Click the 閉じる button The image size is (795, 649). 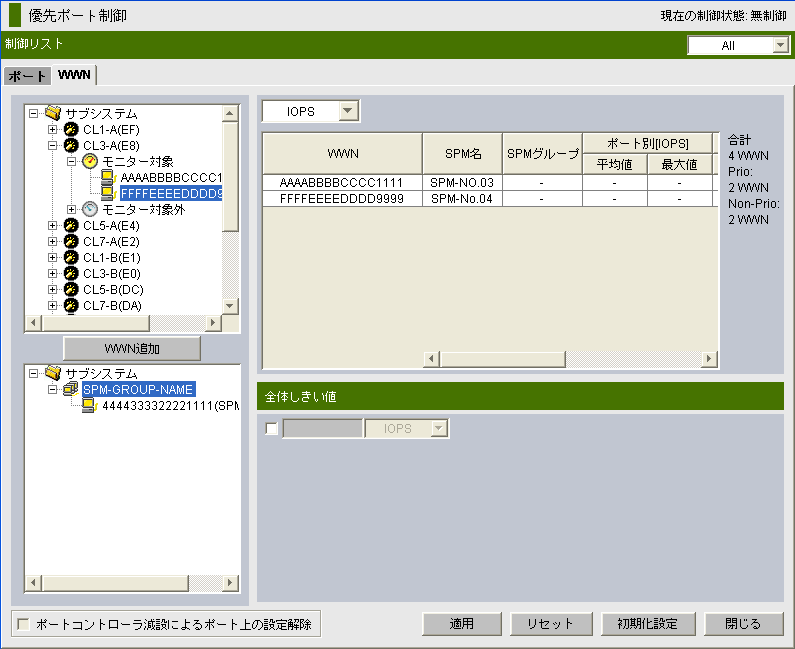click(743, 624)
